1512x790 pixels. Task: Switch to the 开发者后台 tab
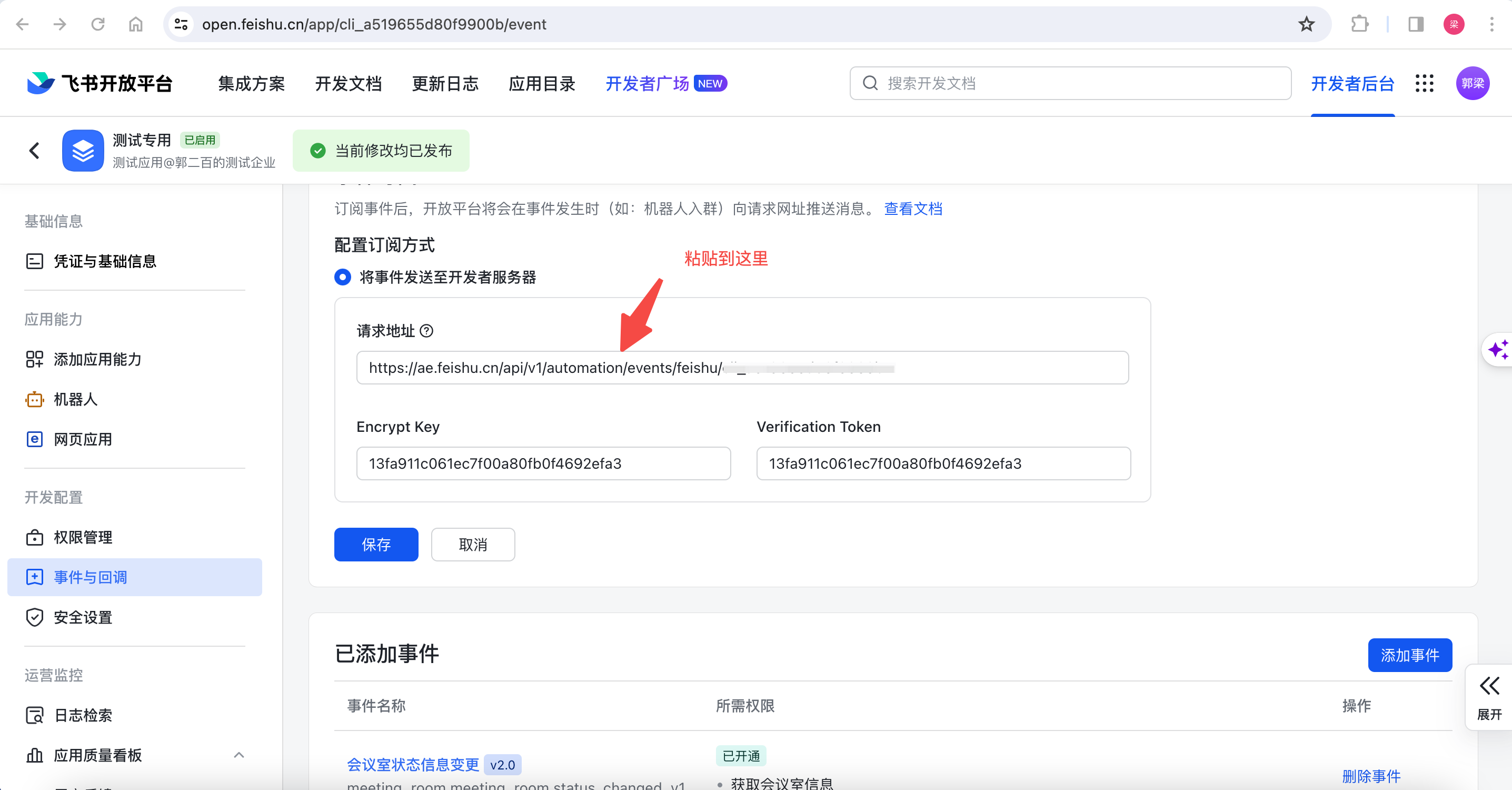[x=1352, y=83]
